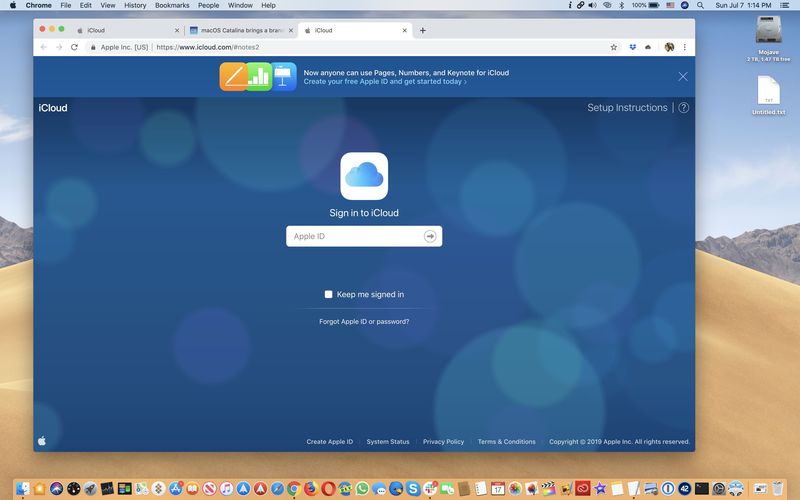Open the help question mark icon
This screenshot has width=800, height=500.
pyautogui.click(x=684, y=108)
